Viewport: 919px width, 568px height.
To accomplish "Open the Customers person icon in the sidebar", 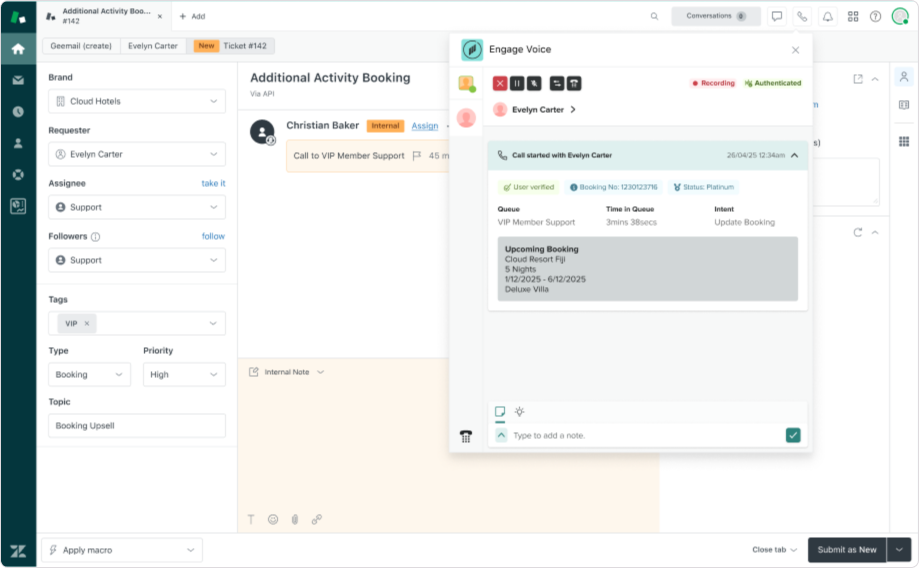I will (x=18, y=143).
